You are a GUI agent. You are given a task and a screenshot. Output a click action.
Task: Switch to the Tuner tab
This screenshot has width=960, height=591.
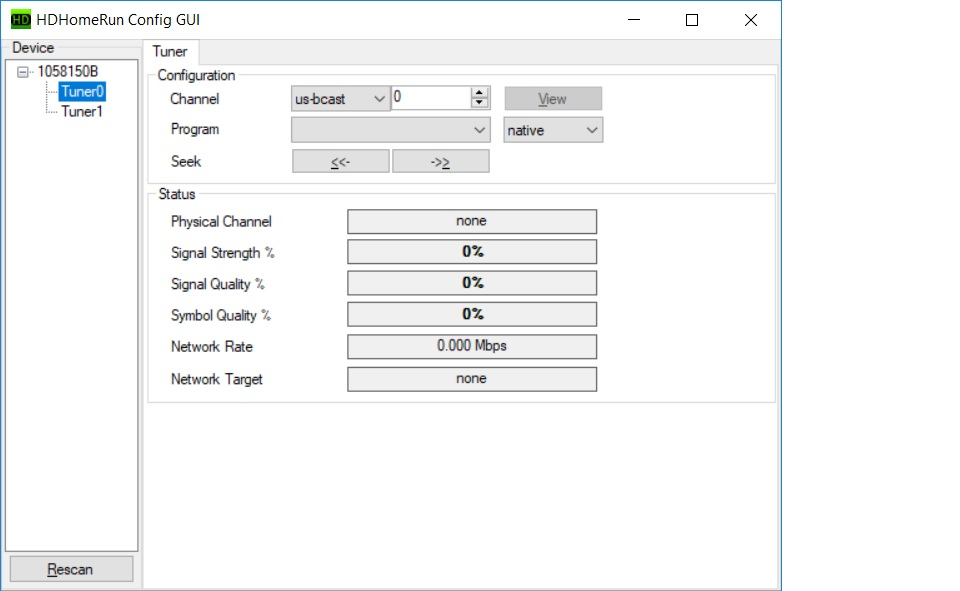[x=170, y=51]
